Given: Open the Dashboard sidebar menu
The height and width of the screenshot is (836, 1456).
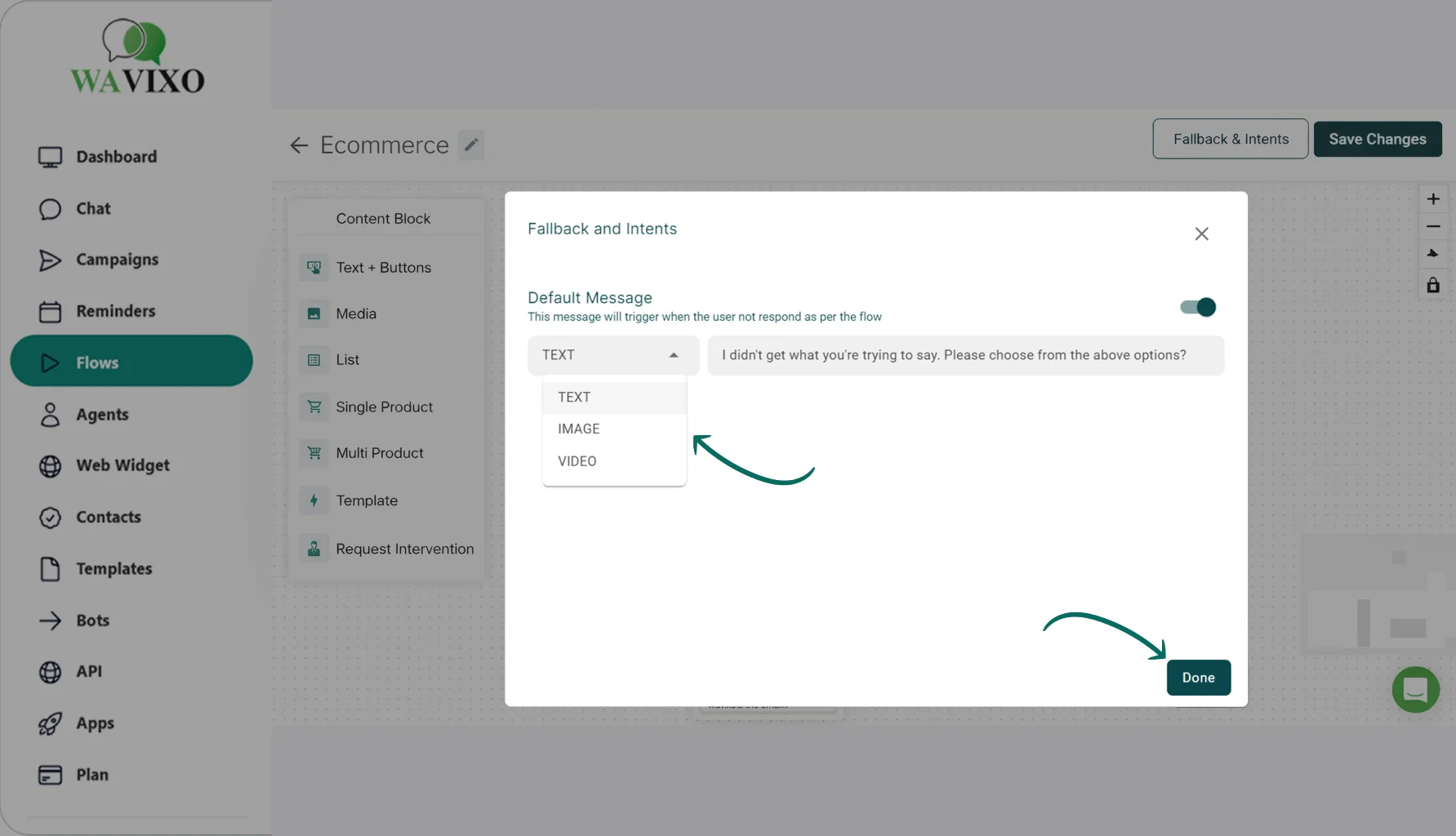Looking at the screenshot, I should 116,157.
